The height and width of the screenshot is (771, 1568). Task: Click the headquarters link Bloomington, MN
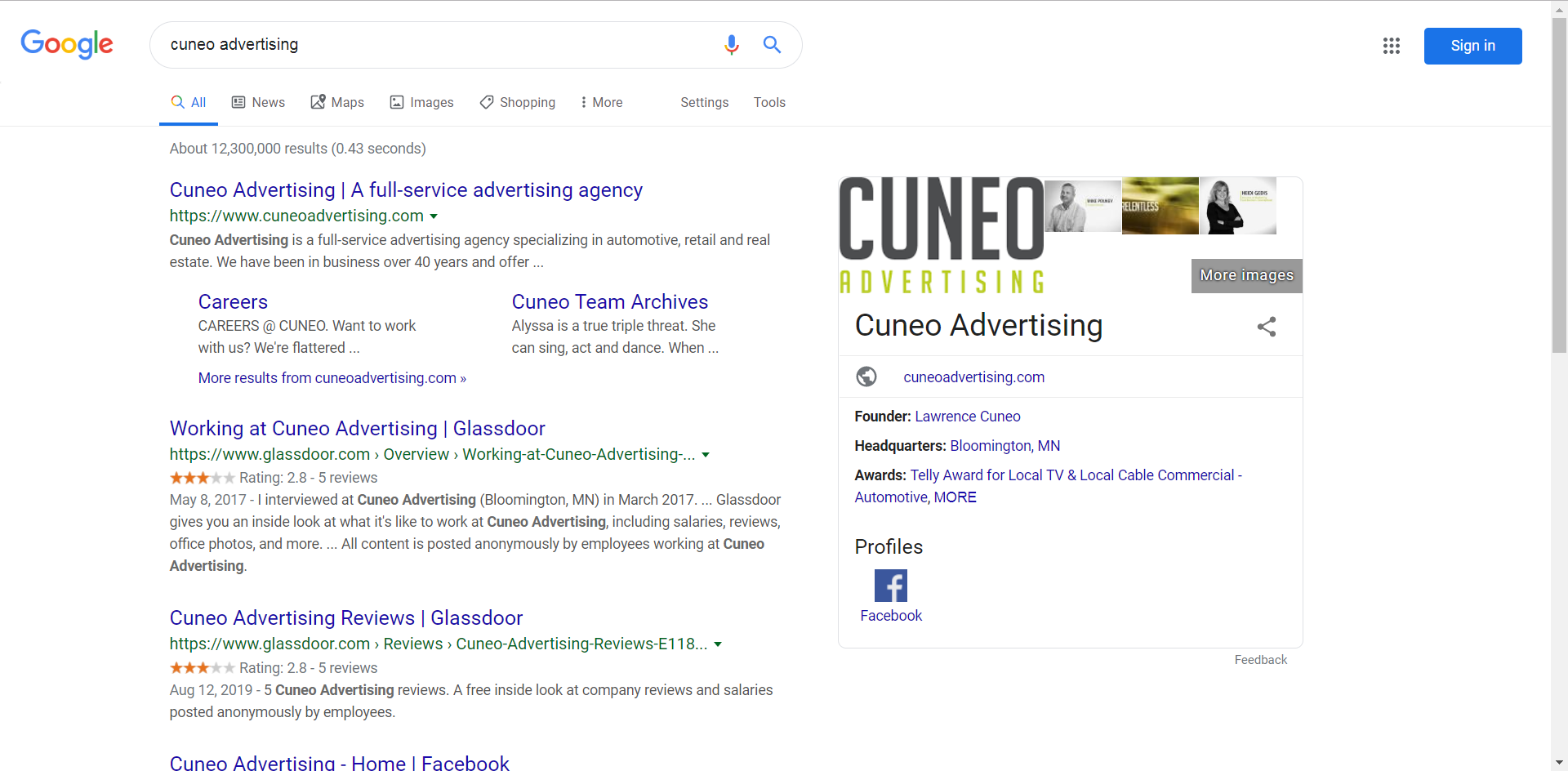point(1005,446)
